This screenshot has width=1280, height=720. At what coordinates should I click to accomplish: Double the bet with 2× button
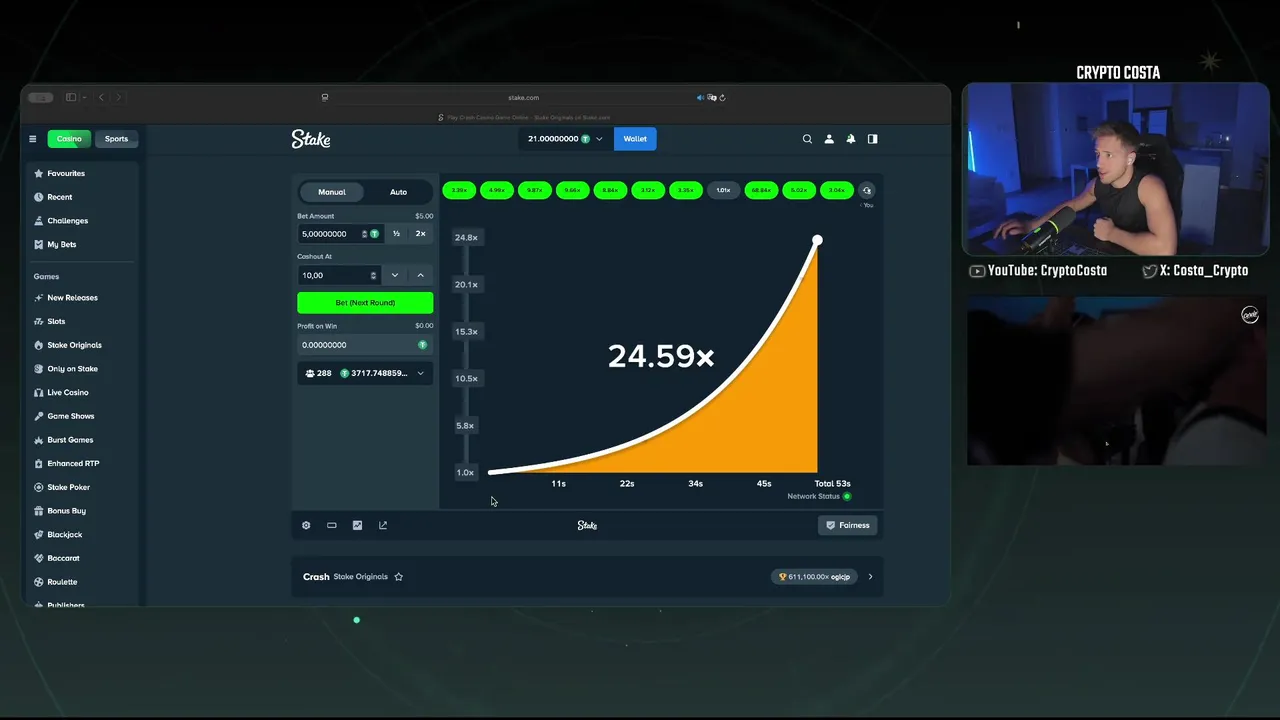tap(420, 234)
